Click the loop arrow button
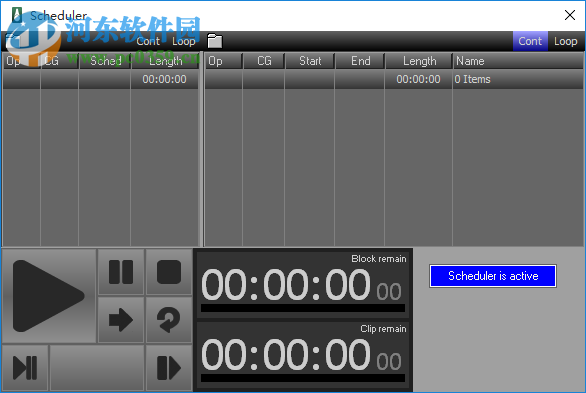Screen dimensions: 586x393 (x=169, y=320)
